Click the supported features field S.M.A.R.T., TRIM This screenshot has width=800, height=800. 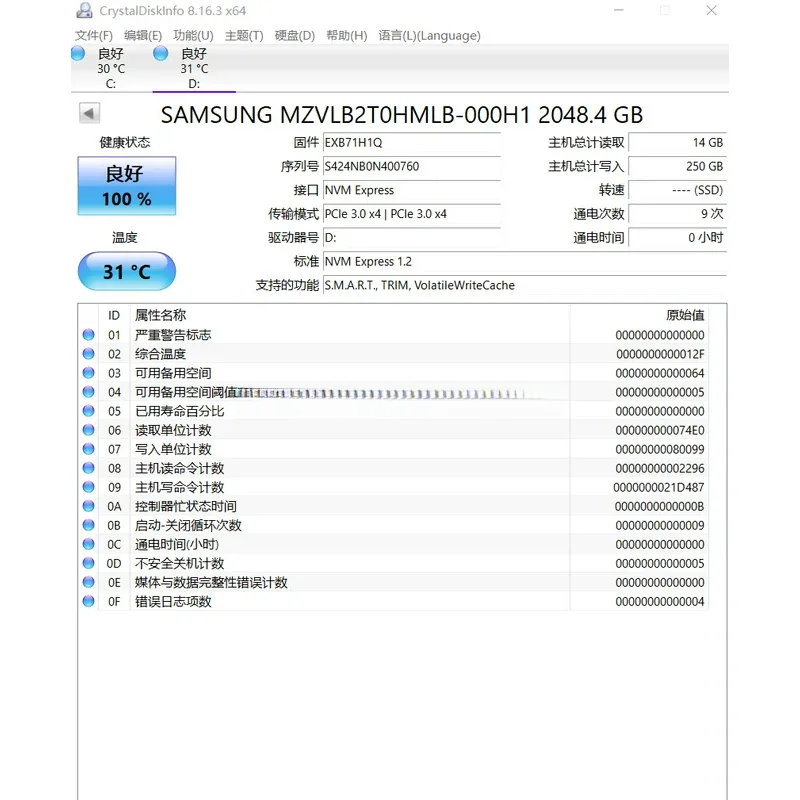tap(524, 285)
